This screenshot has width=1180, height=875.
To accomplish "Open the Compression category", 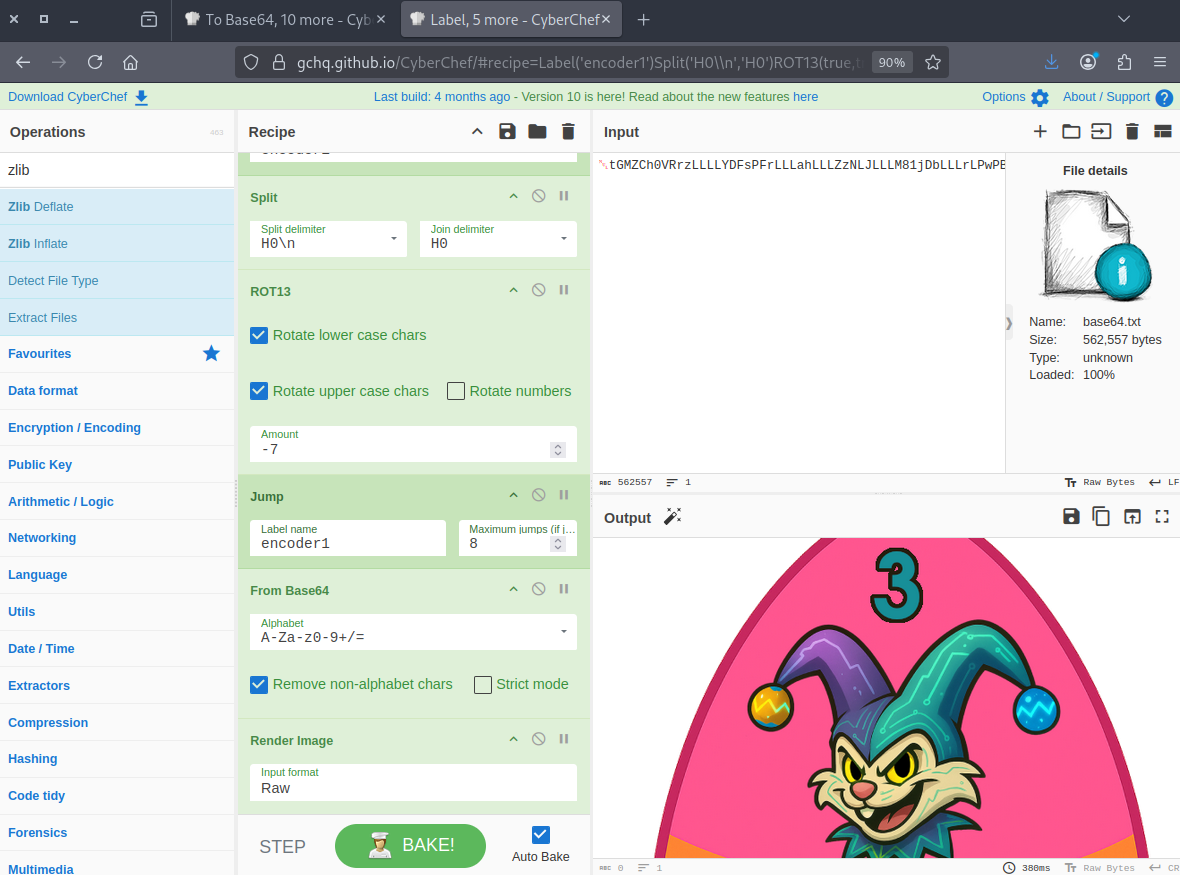I will [48, 722].
